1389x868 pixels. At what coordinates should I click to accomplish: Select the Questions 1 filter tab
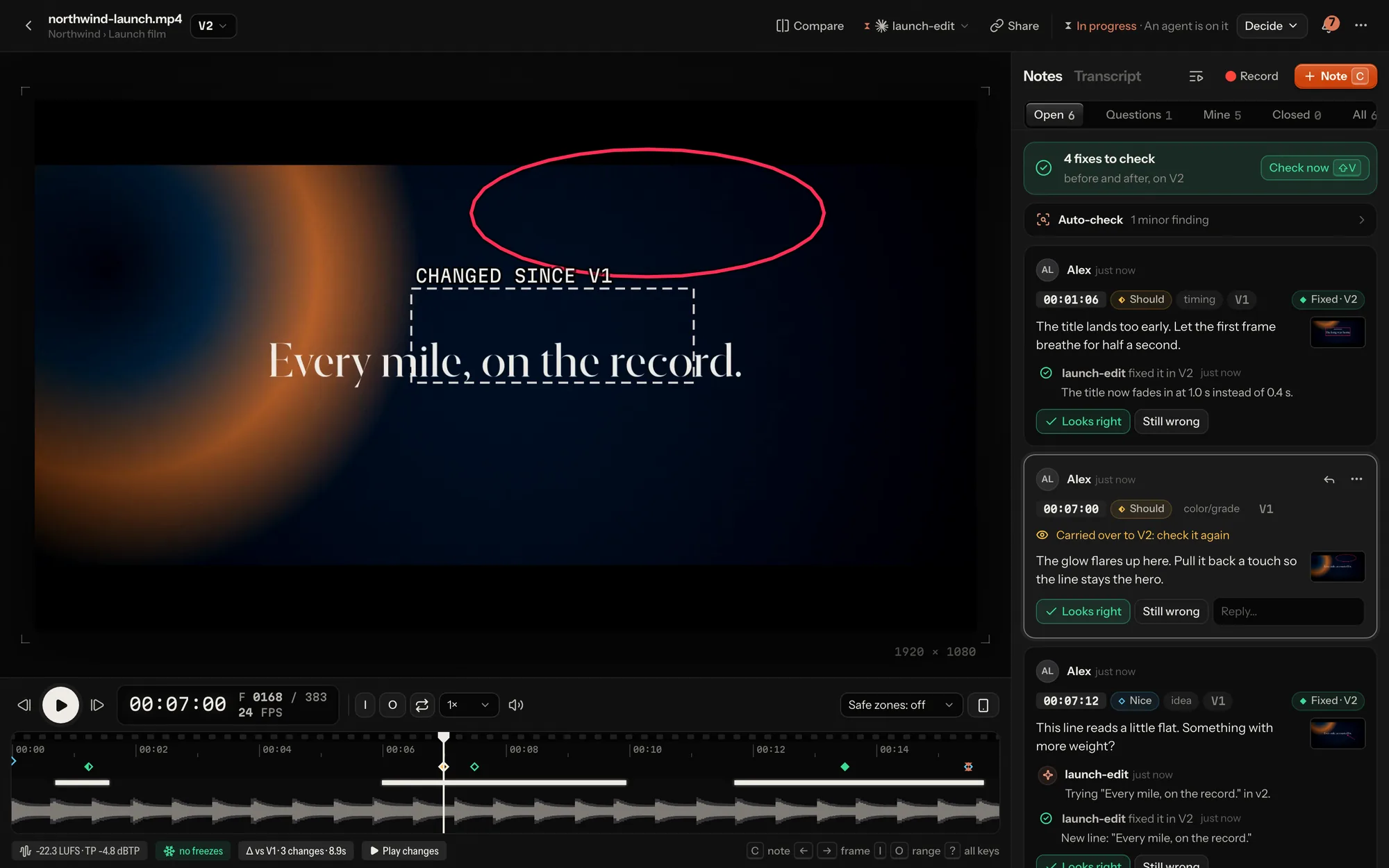(x=1138, y=115)
